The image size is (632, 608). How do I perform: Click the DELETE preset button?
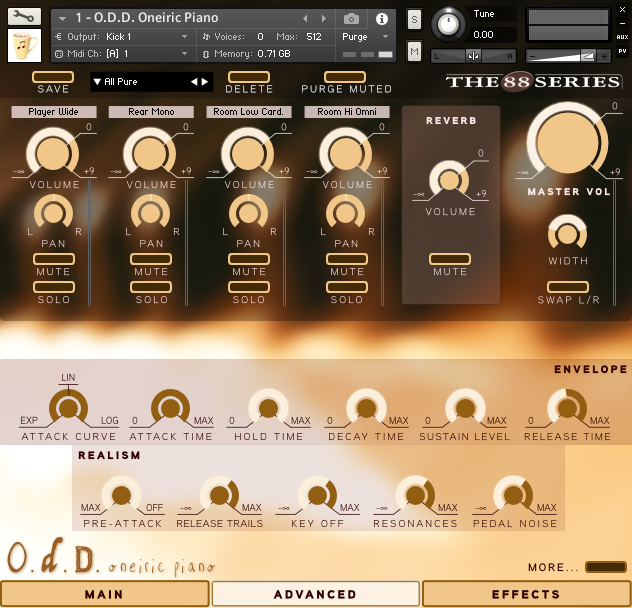[x=249, y=77]
